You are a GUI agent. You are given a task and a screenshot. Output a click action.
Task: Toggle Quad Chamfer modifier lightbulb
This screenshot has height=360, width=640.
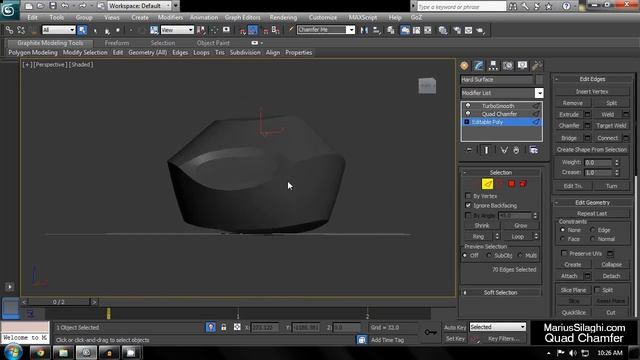point(468,114)
